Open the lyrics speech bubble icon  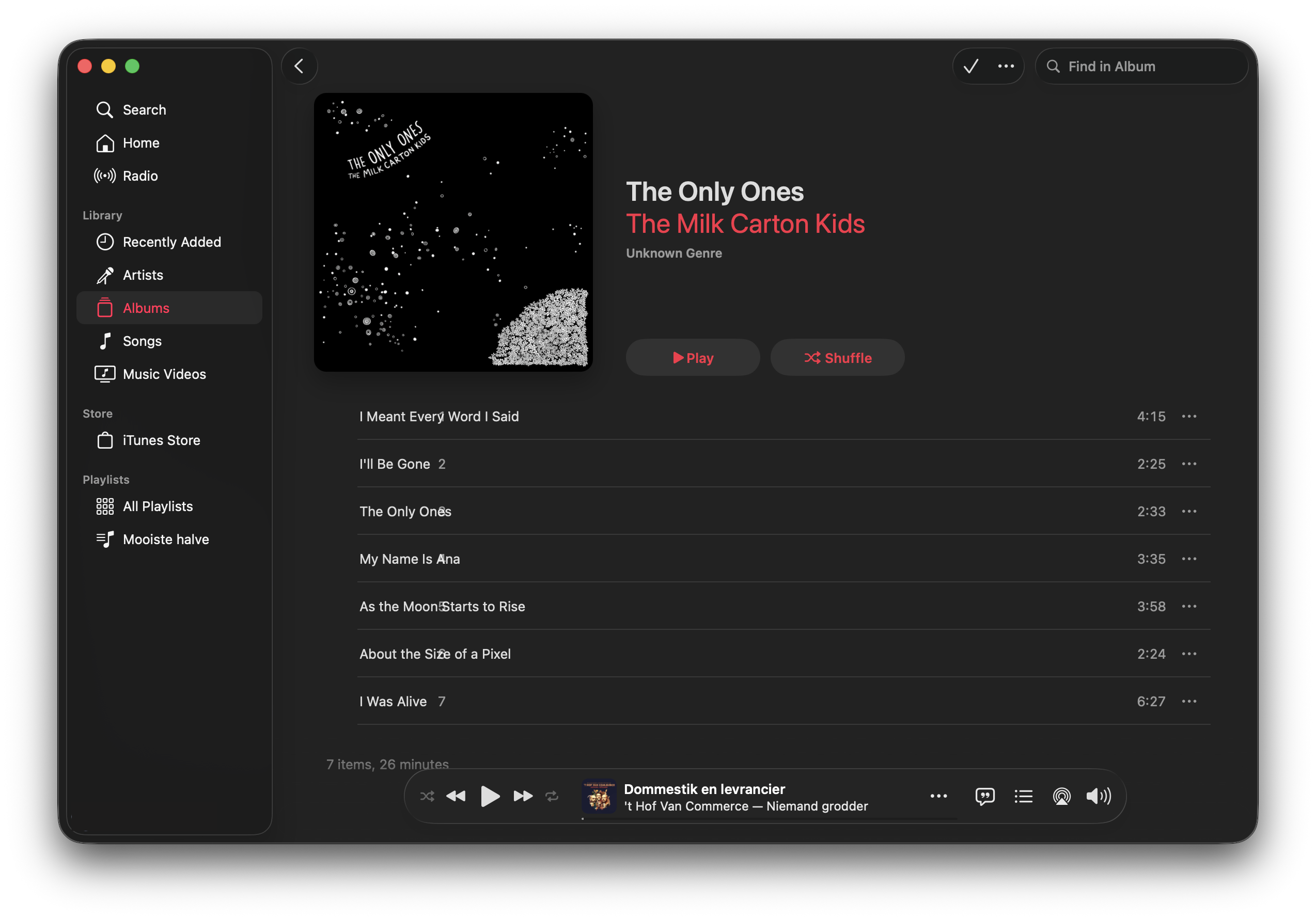click(x=985, y=796)
